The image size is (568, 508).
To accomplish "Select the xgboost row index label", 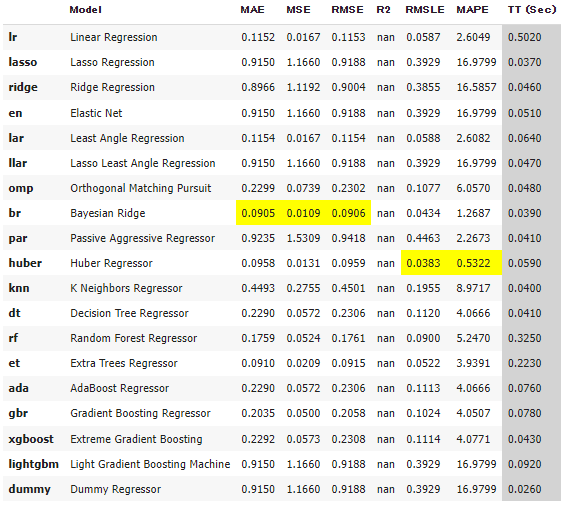I will click(31, 439).
